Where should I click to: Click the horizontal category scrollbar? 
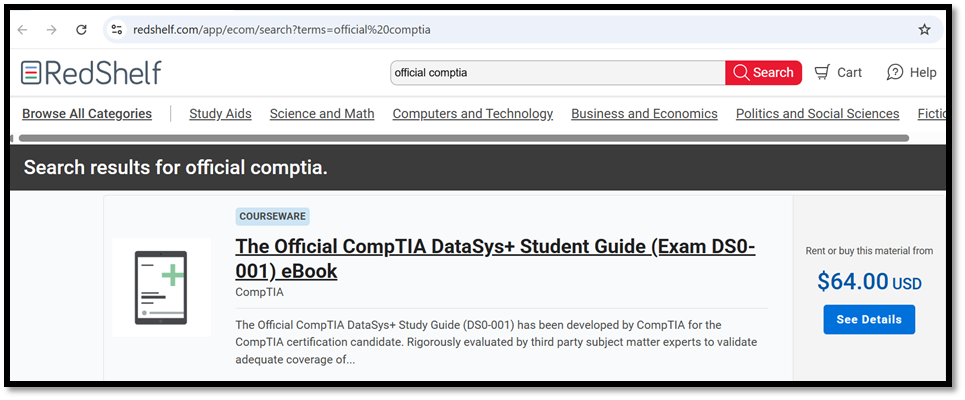coord(463,138)
